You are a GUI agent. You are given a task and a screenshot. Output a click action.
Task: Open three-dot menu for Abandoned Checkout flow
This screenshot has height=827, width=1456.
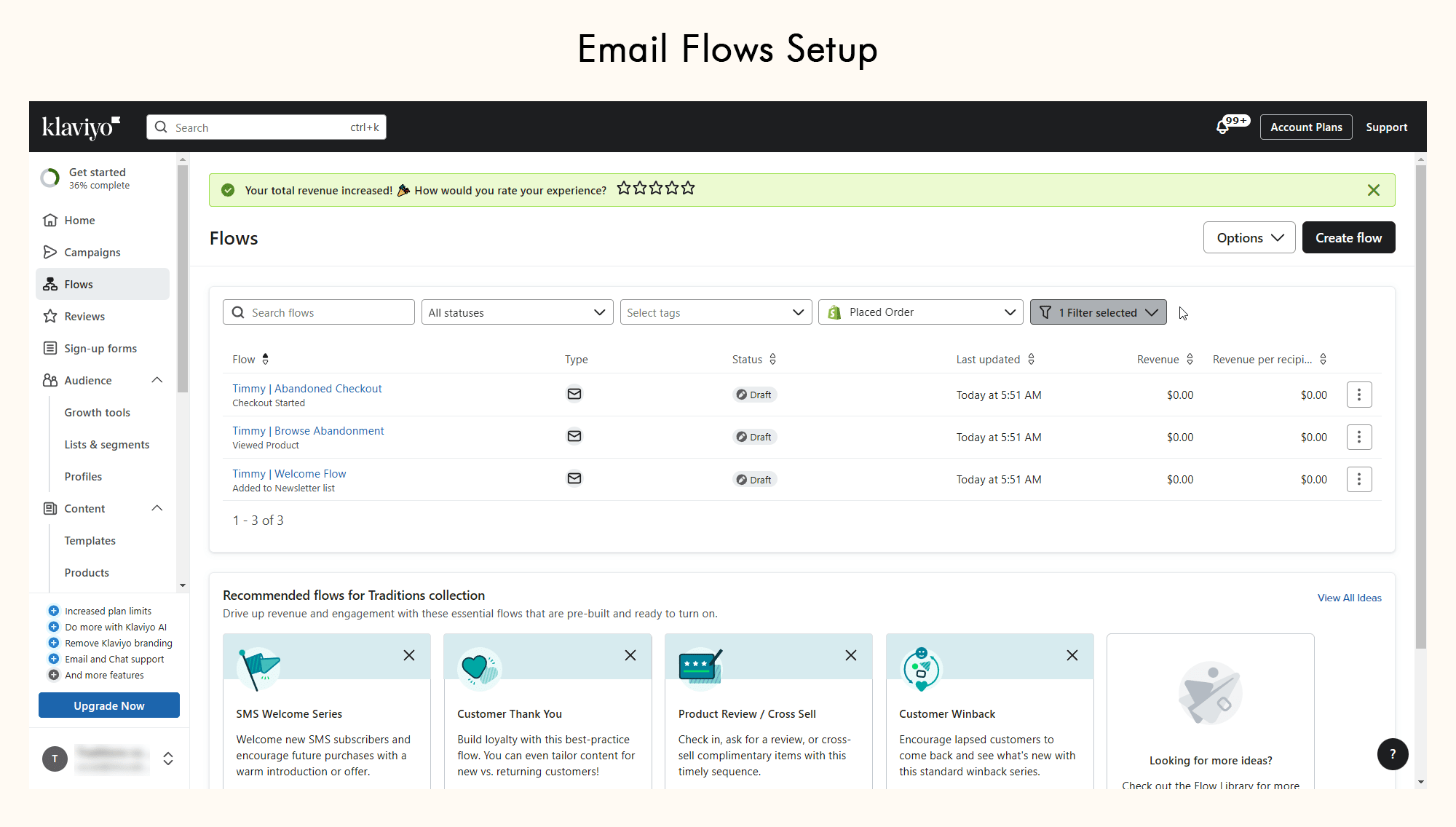[1358, 395]
